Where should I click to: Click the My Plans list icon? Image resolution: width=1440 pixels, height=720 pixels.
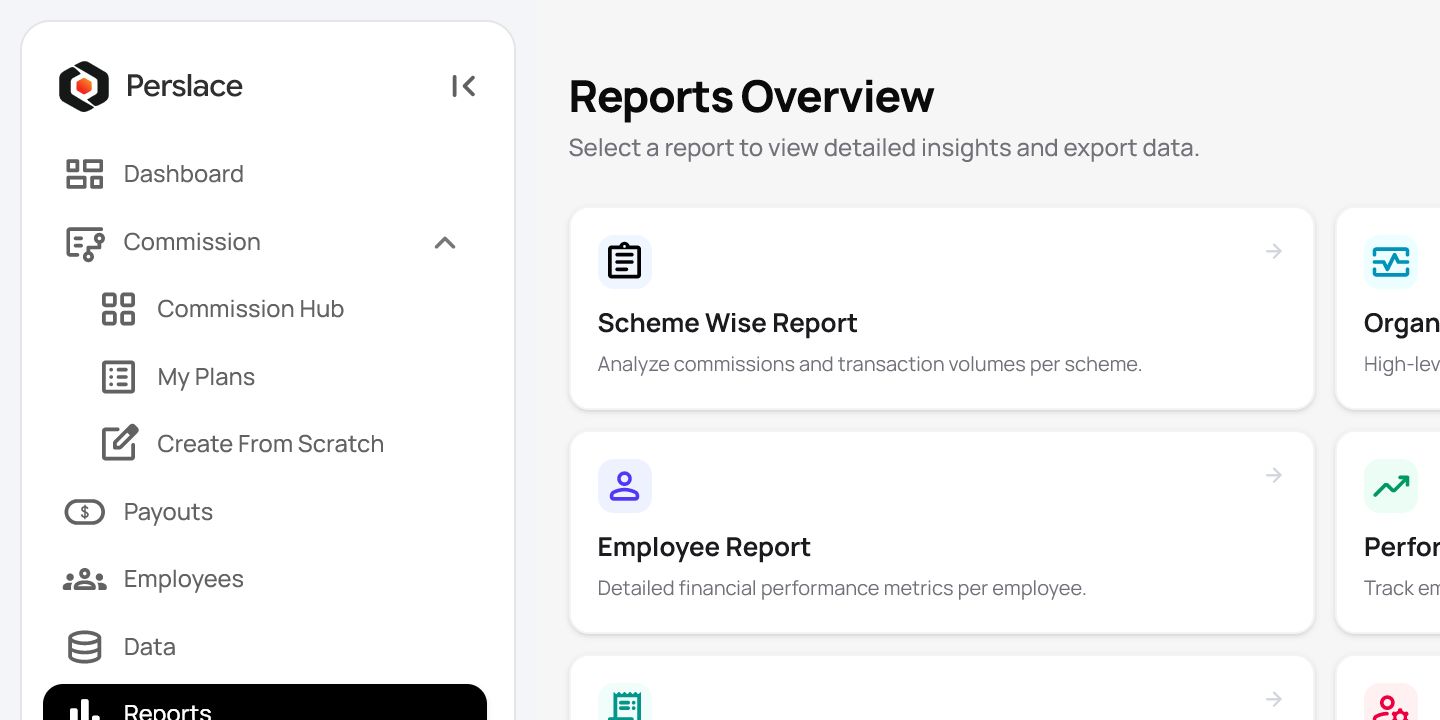click(x=118, y=377)
